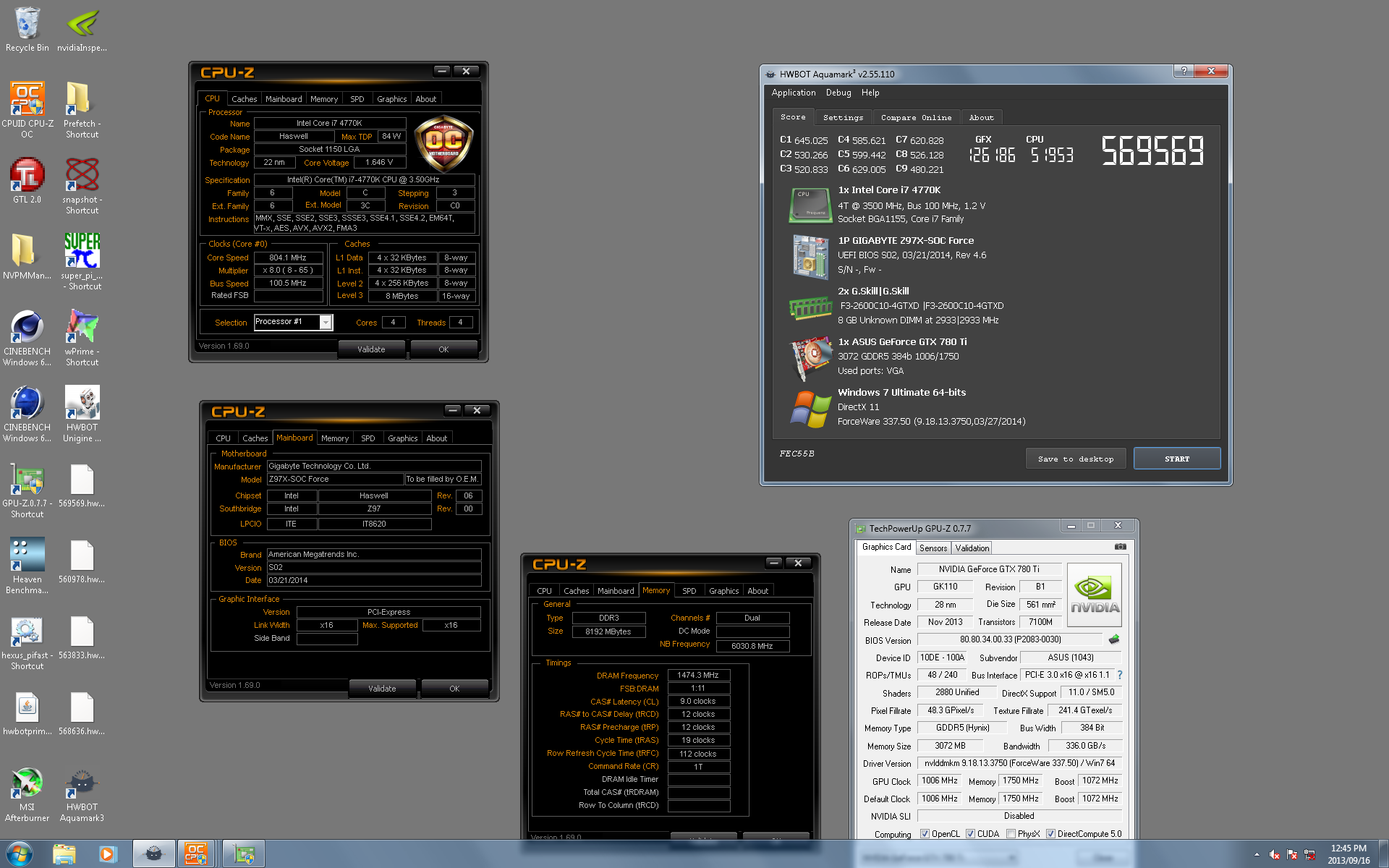Toggle the DirectCompute 5.0 checkbox in GPU-Z
Image resolution: width=1389 pixels, height=868 pixels.
pos(1050,834)
